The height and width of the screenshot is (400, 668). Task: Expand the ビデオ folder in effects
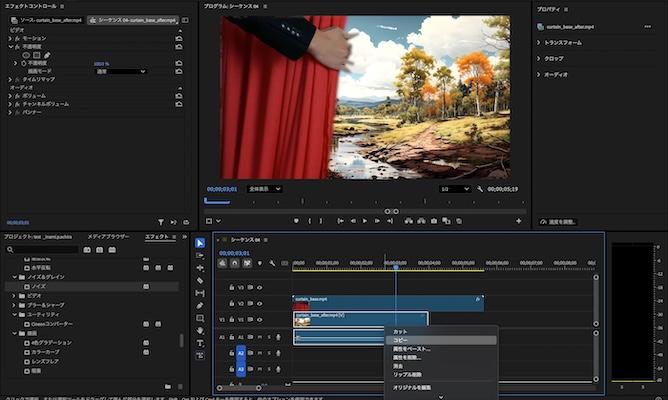click(x=14, y=296)
